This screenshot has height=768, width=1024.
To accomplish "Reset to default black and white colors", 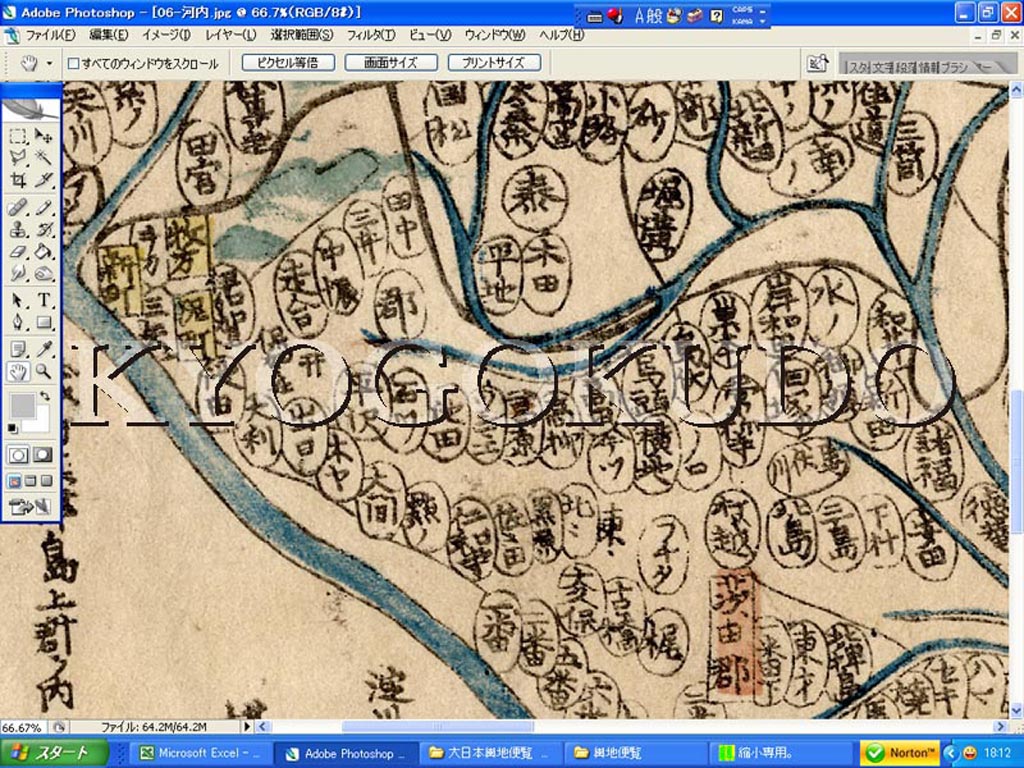I will pos(12,428).
